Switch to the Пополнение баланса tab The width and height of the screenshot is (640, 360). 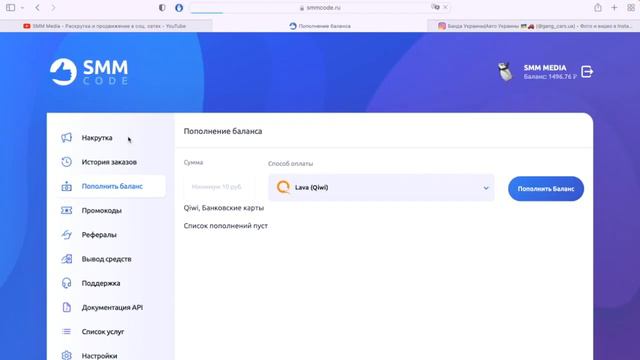[x=320, y=26]
